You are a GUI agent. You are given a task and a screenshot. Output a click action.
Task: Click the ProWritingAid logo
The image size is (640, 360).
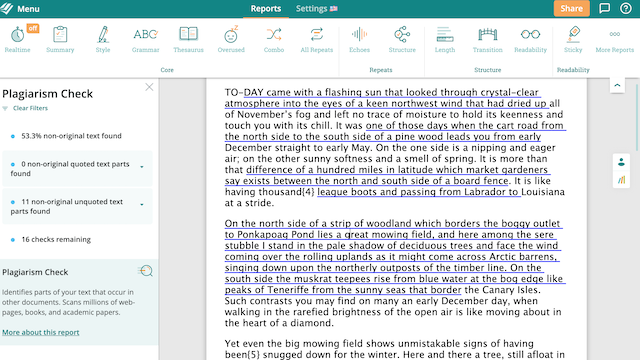[7, 9]
